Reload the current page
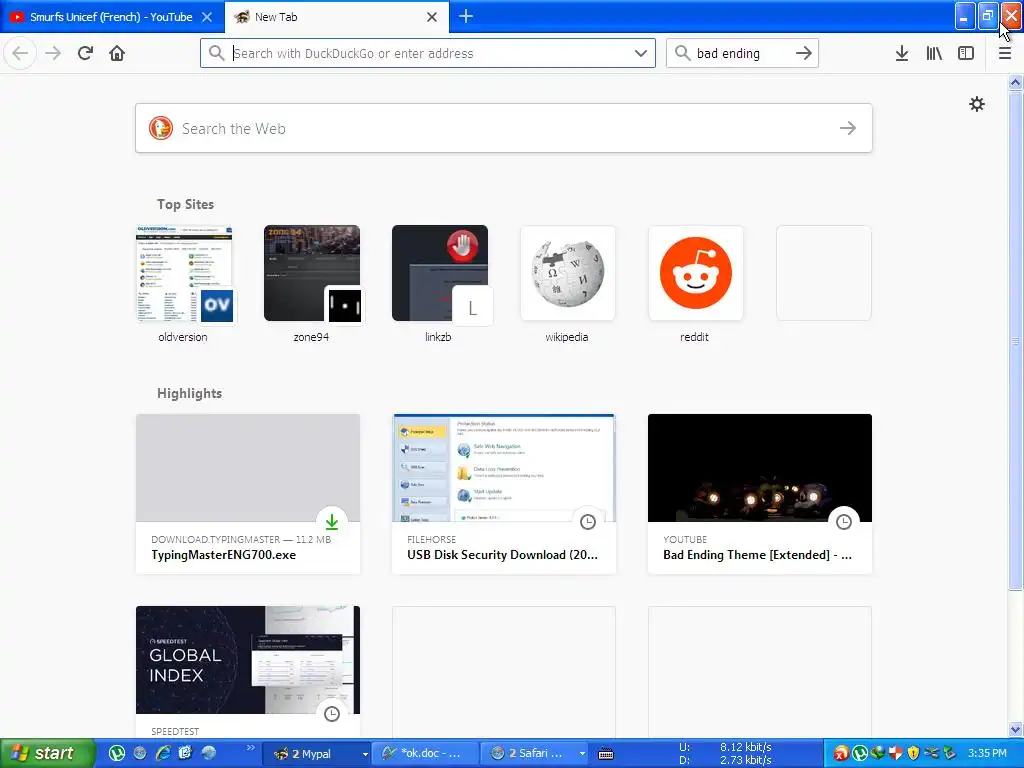Viewport: 1024px width, 768px height. coord(85,53)
